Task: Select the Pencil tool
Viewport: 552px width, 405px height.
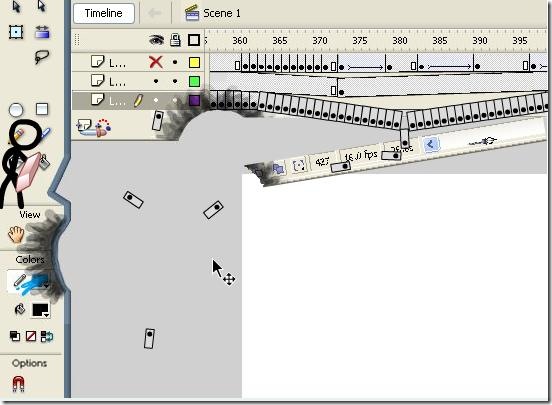Action: [18, 135]
